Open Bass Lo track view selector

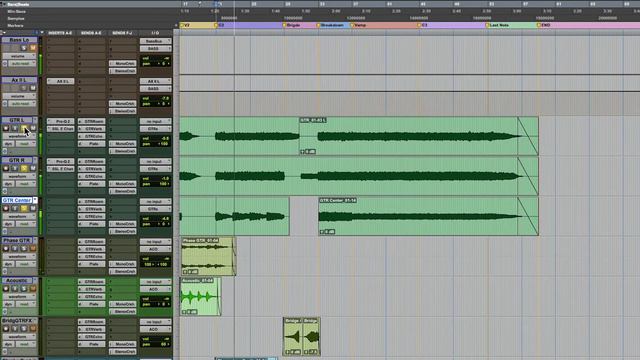[20, 56]
